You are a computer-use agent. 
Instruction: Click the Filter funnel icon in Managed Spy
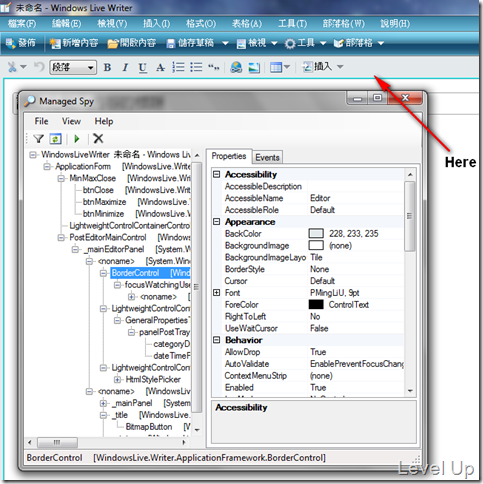pyautogui.click(x=39, y=139)
